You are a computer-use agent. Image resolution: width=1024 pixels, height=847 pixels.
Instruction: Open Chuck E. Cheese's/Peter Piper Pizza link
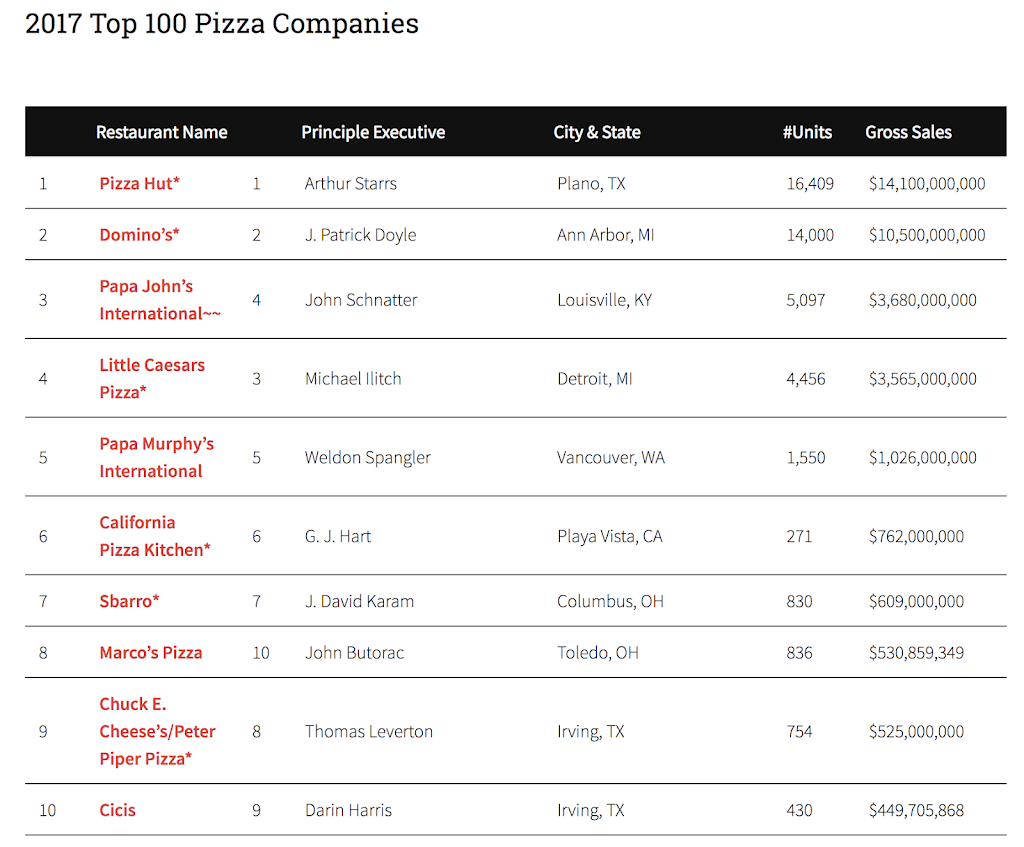click(x=157, y=731)
